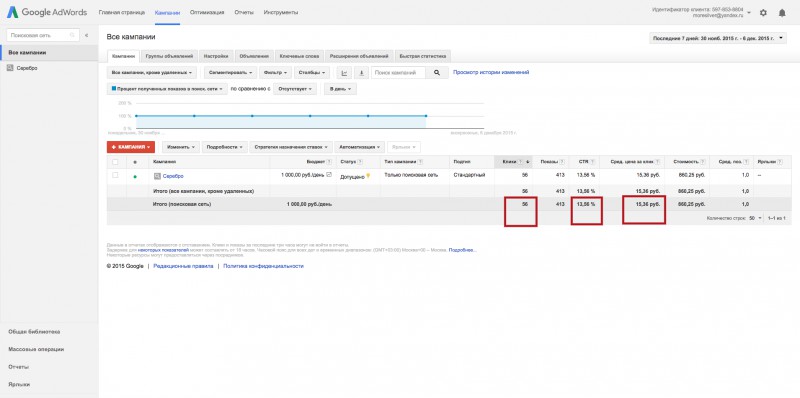The image size is (800, 398).
Task: Click the help icon next to Ярлыки header
Action: click(780, 162)
